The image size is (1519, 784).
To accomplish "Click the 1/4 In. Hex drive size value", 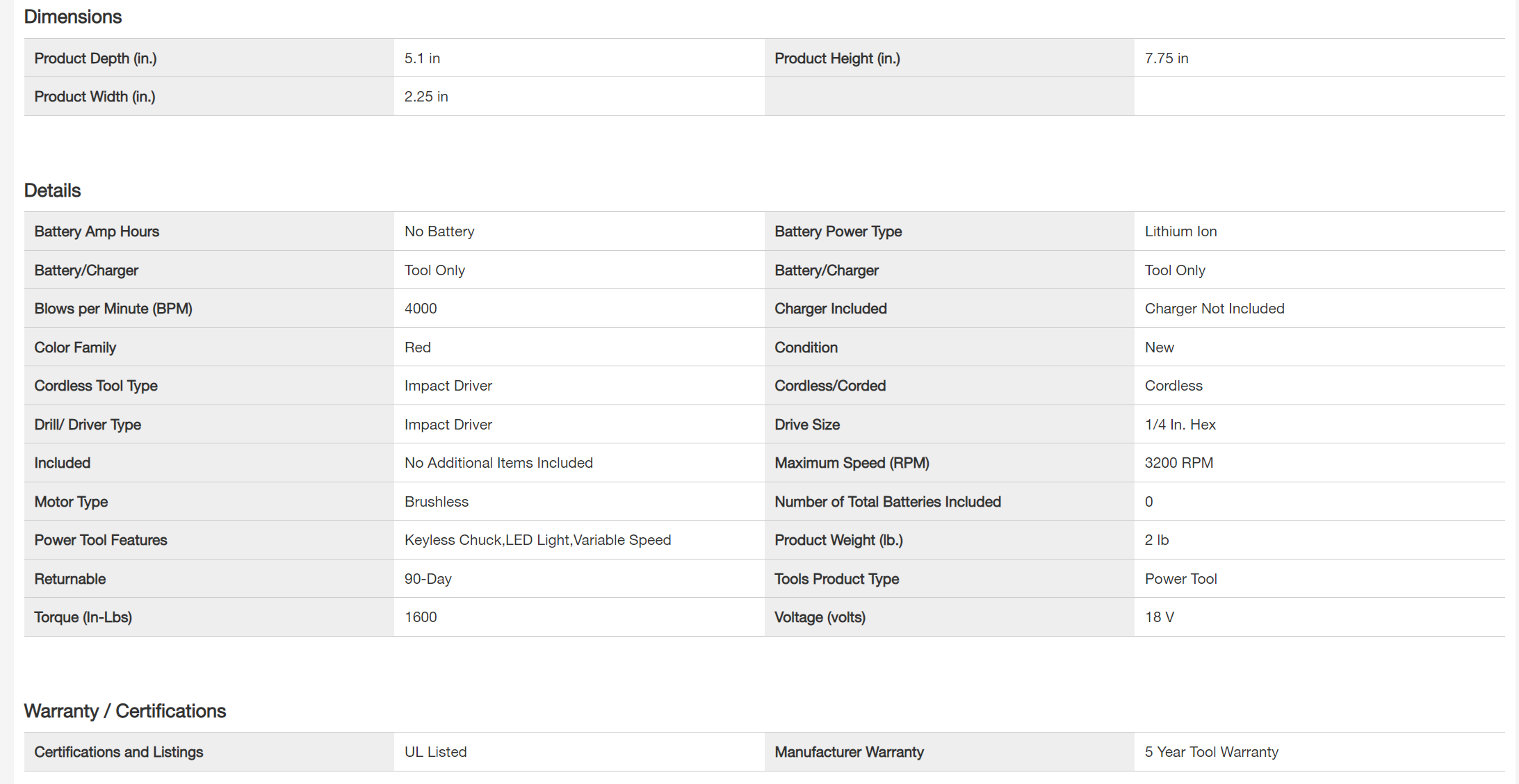I will click(1180, 425).
